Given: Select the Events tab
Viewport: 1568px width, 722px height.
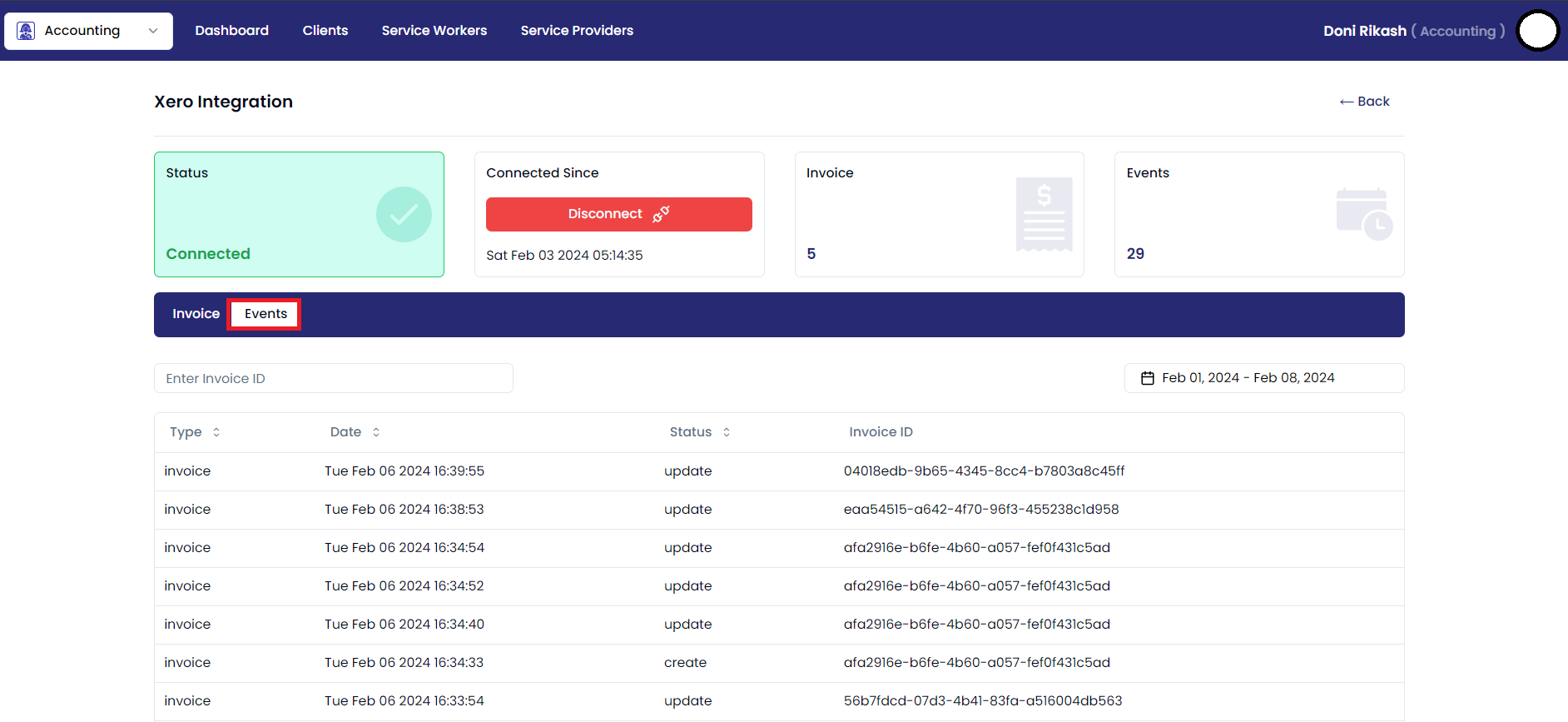Looking at the screenshot, I should tap(265, 314).
